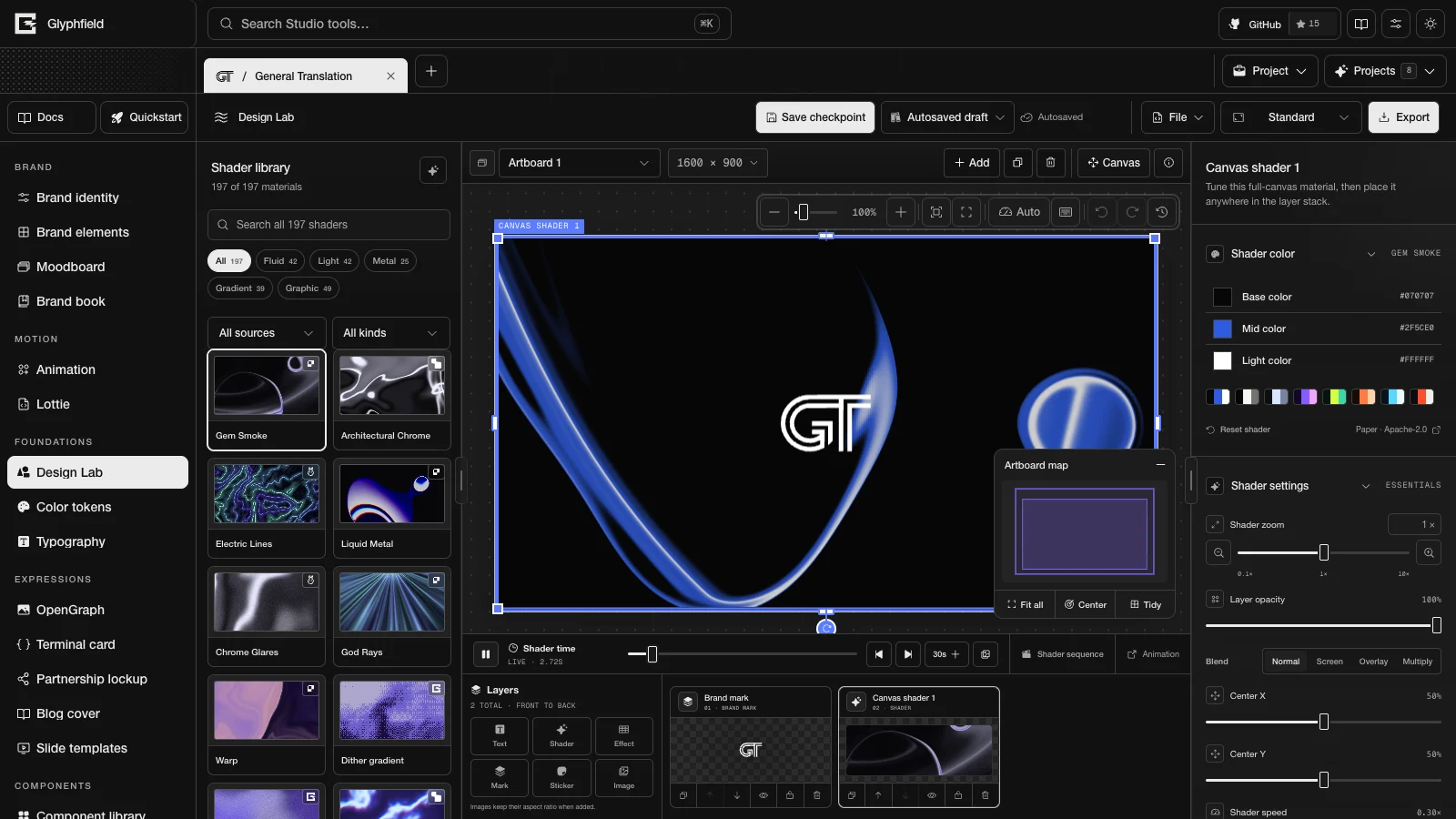Add a Text layer

coord(500,735)
